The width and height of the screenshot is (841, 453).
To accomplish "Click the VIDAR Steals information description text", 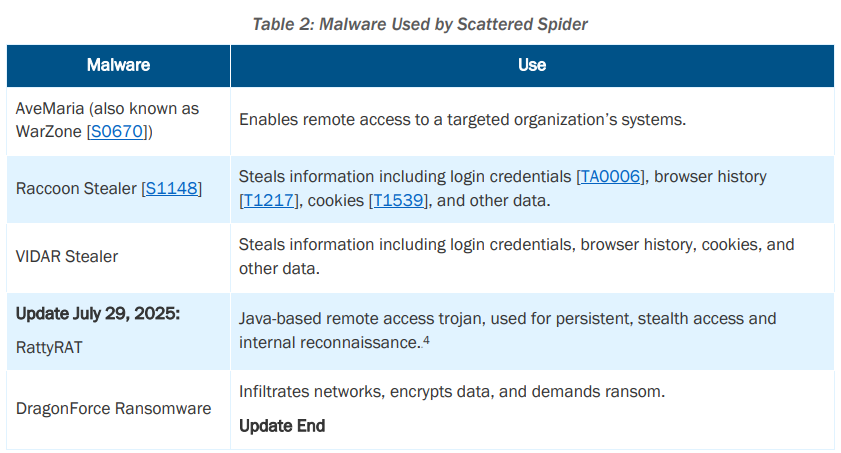I will point(517,256).
